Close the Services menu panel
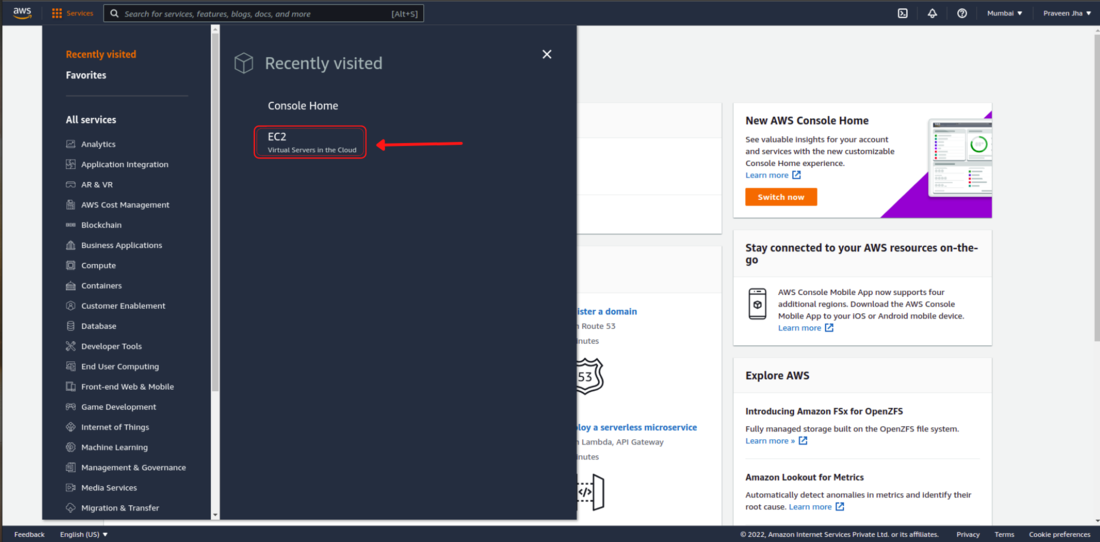 (547, 55)
